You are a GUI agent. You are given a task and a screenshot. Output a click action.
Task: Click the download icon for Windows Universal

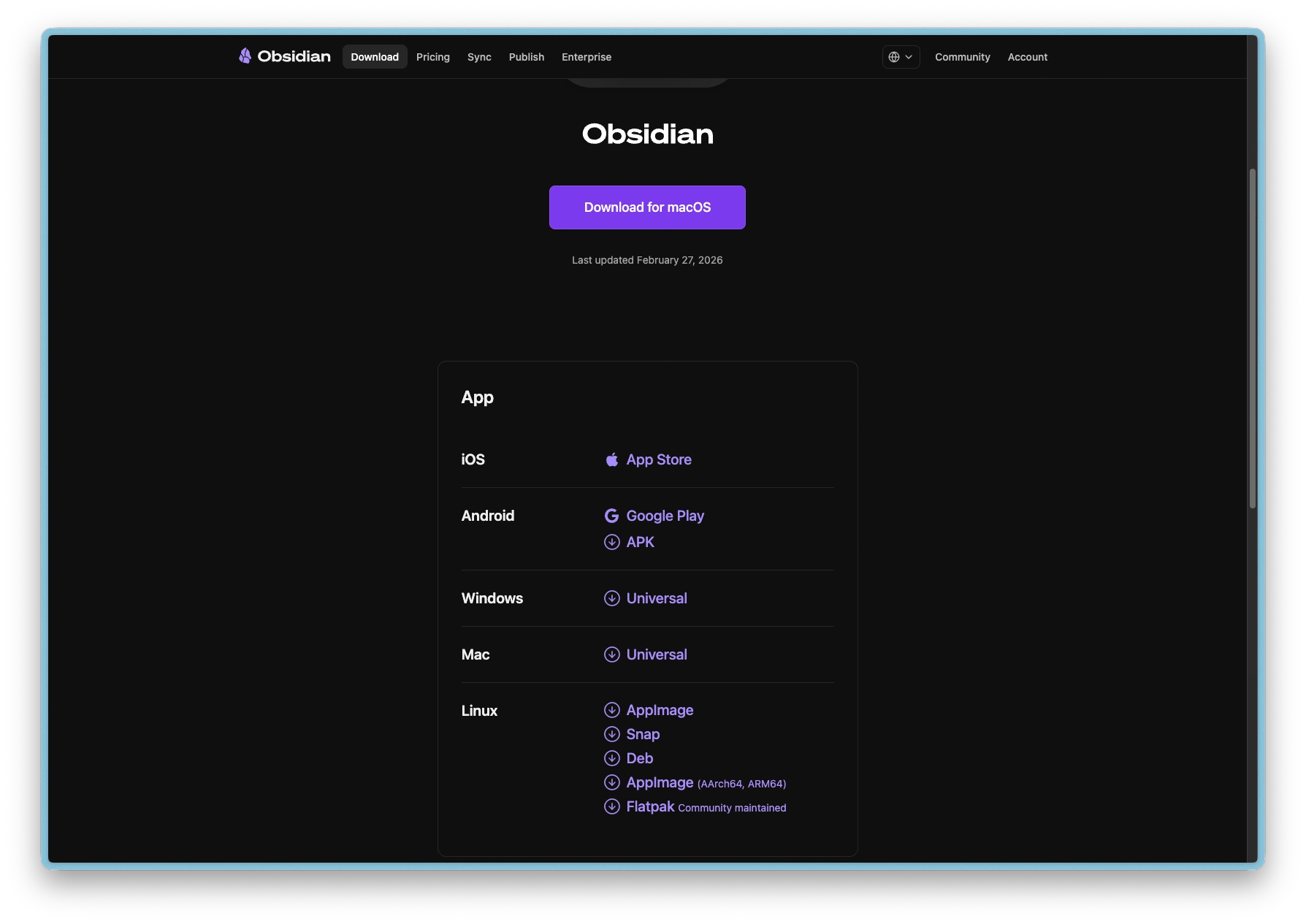pyautogui.click(x=612, y=598)
